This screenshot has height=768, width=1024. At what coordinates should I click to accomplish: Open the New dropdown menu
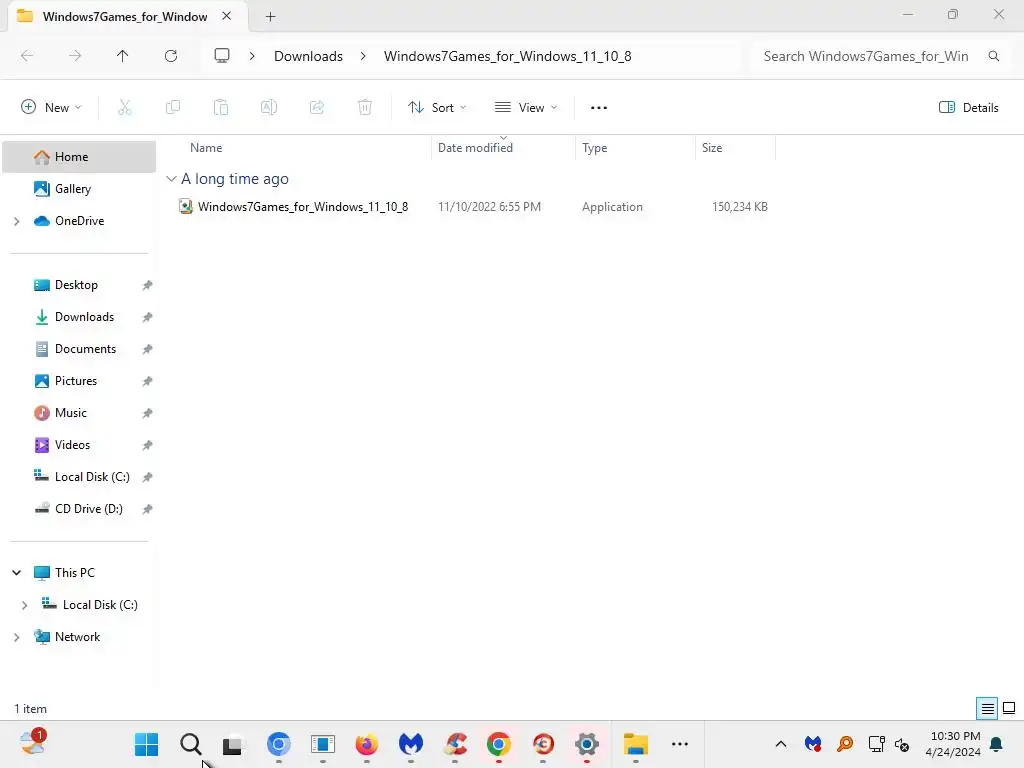[x=51, y=108]
